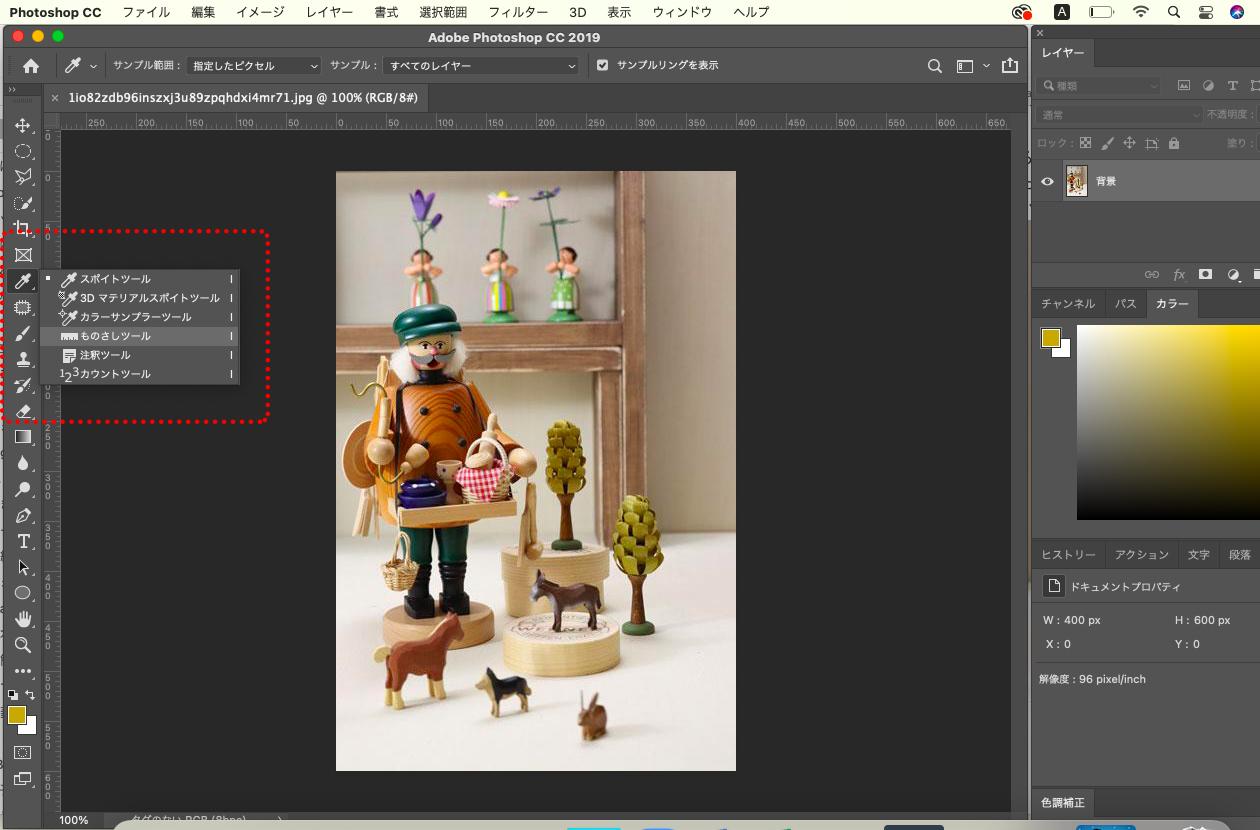Toggle lock position in Layers panel
The width and height of the screenshot is (1260, 830).
coord(1129,143)
